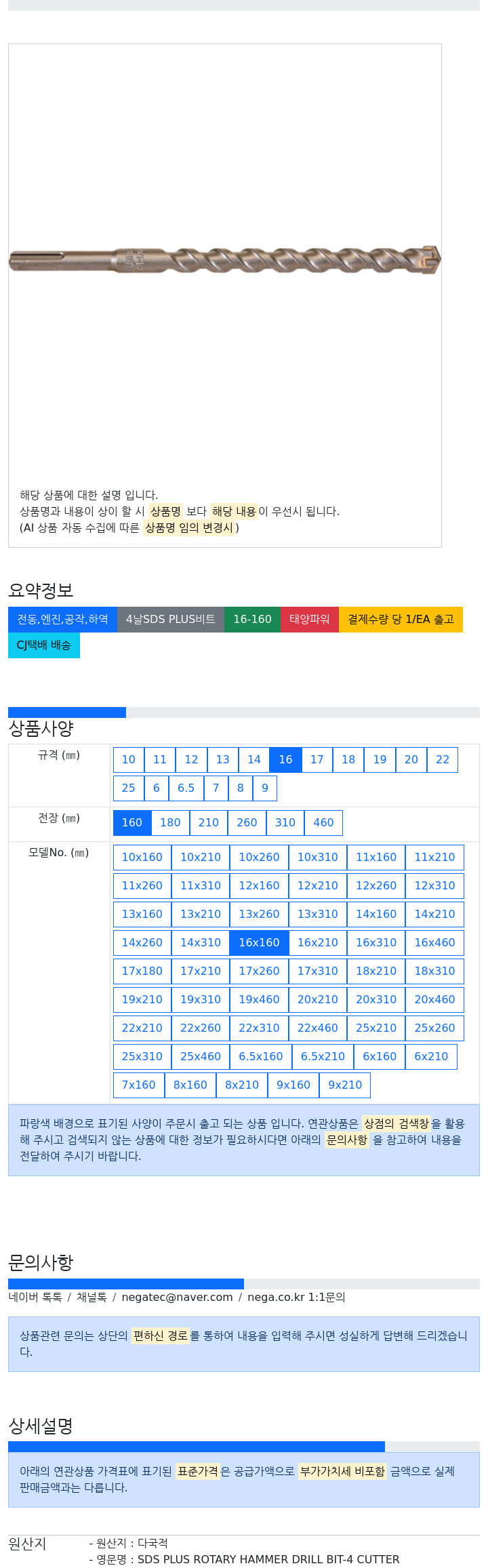Click the drill bit product image
Screen dimensions: 488x1568
pyautogui.click(x=225, y=260)
